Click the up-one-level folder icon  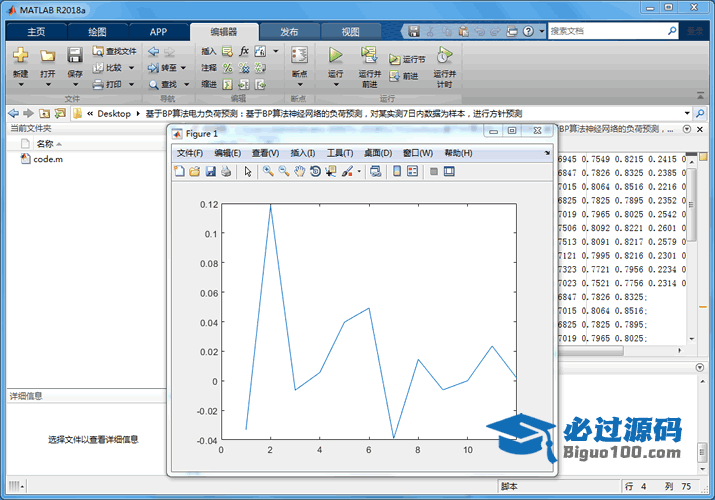pos(44,113)
